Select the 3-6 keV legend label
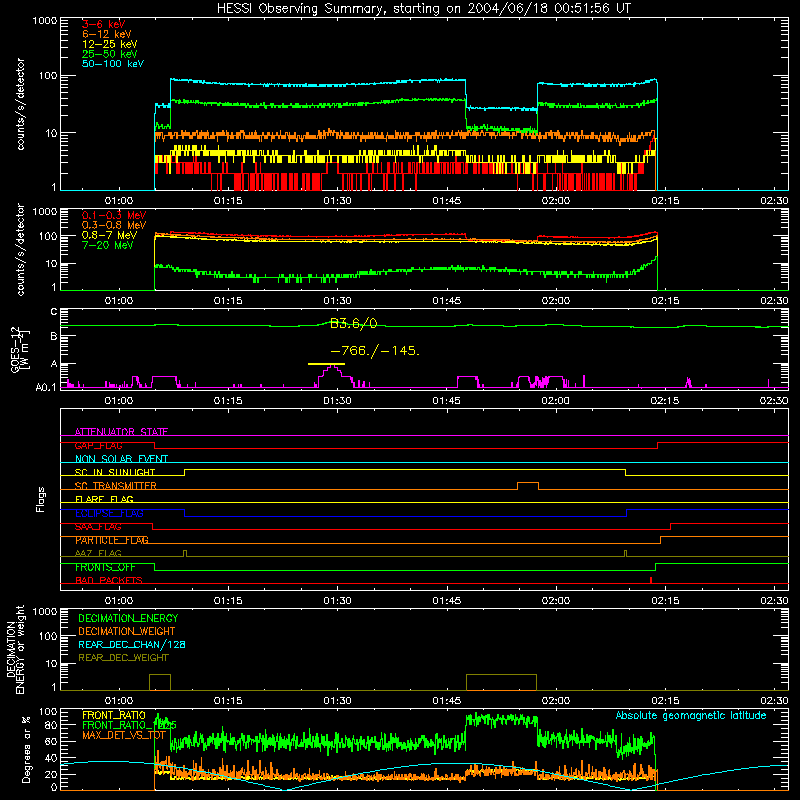Viewport: 800px width, 800px height. click(x=103, y=24)
